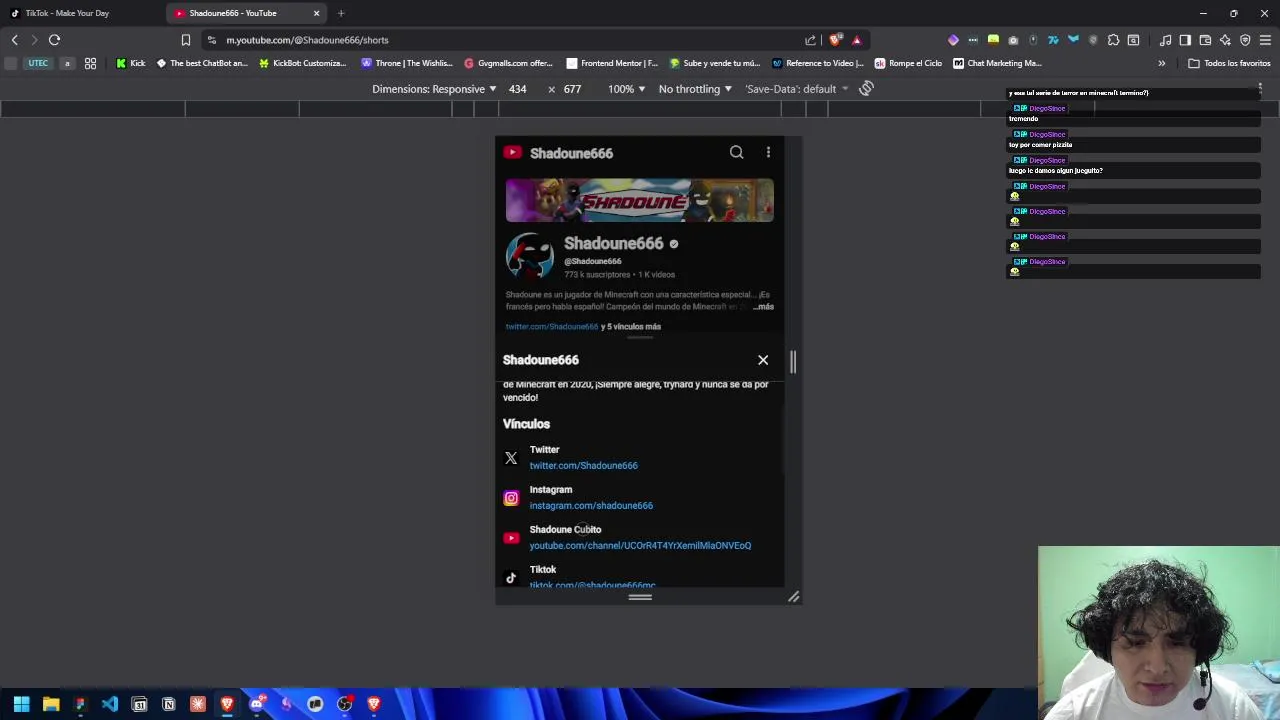Close the Shadoune666 - YouTube tab
Image resolution: width=1280 pixels, height=720 pixels.
[x=317, y=13]
